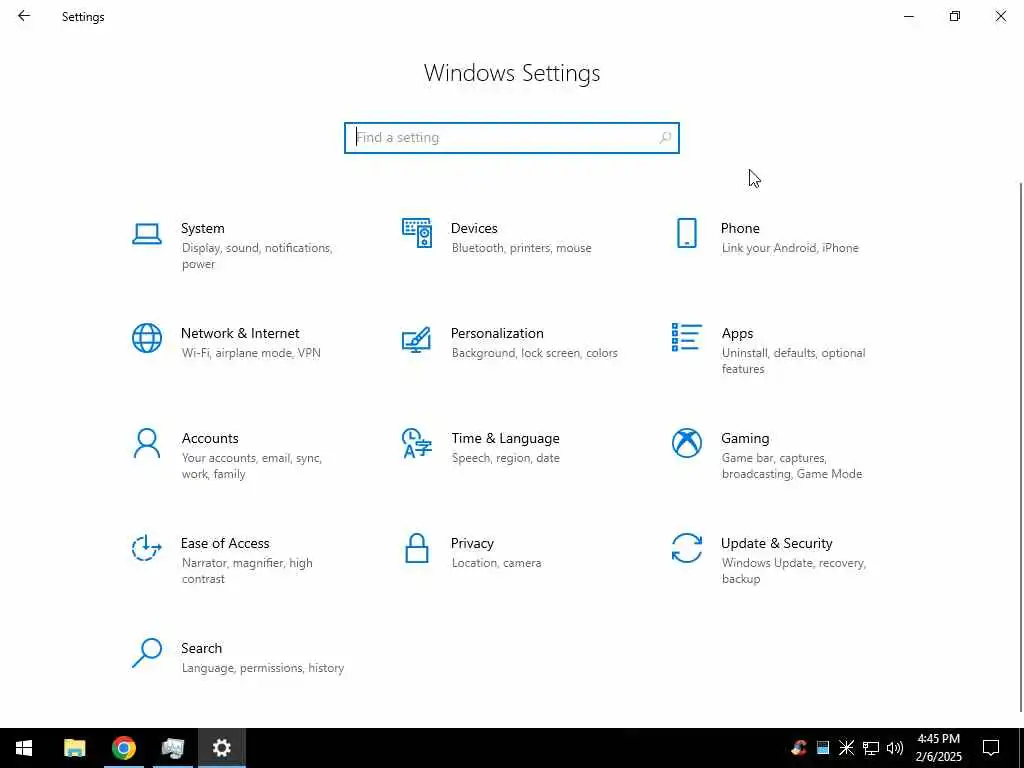Open the Personalization title
The image size is (1024, 768).
pyautogui.click(x=497, y=333)
